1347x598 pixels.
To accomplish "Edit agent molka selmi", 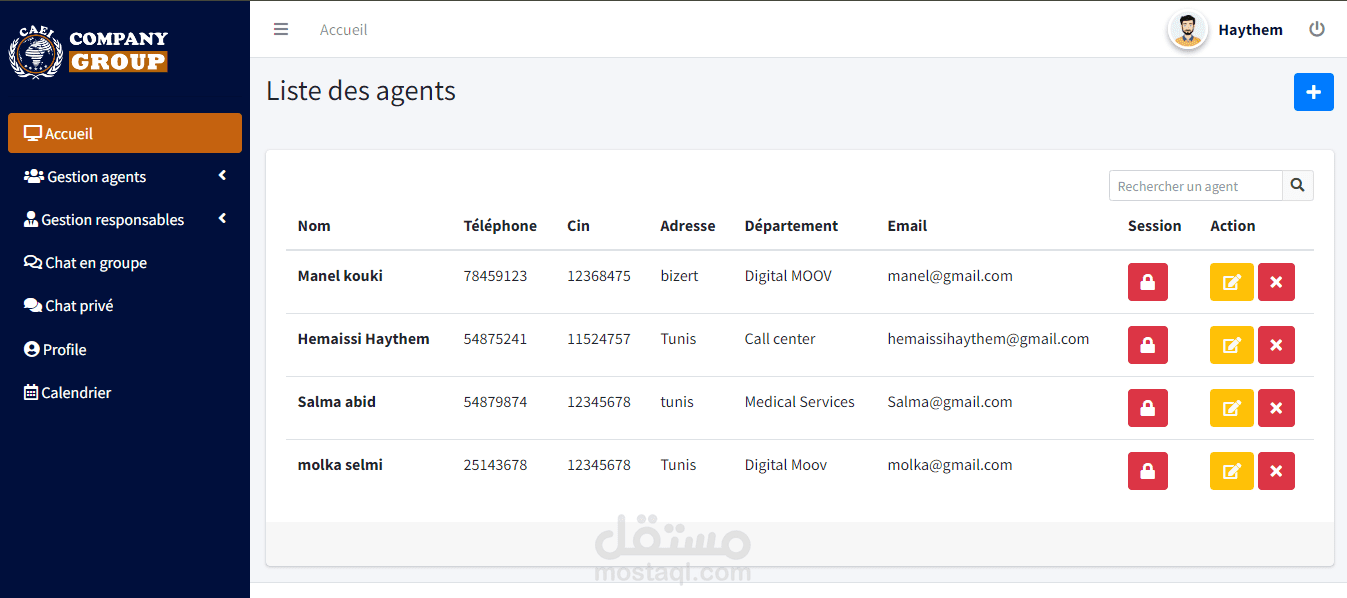I will point(1232,471).
